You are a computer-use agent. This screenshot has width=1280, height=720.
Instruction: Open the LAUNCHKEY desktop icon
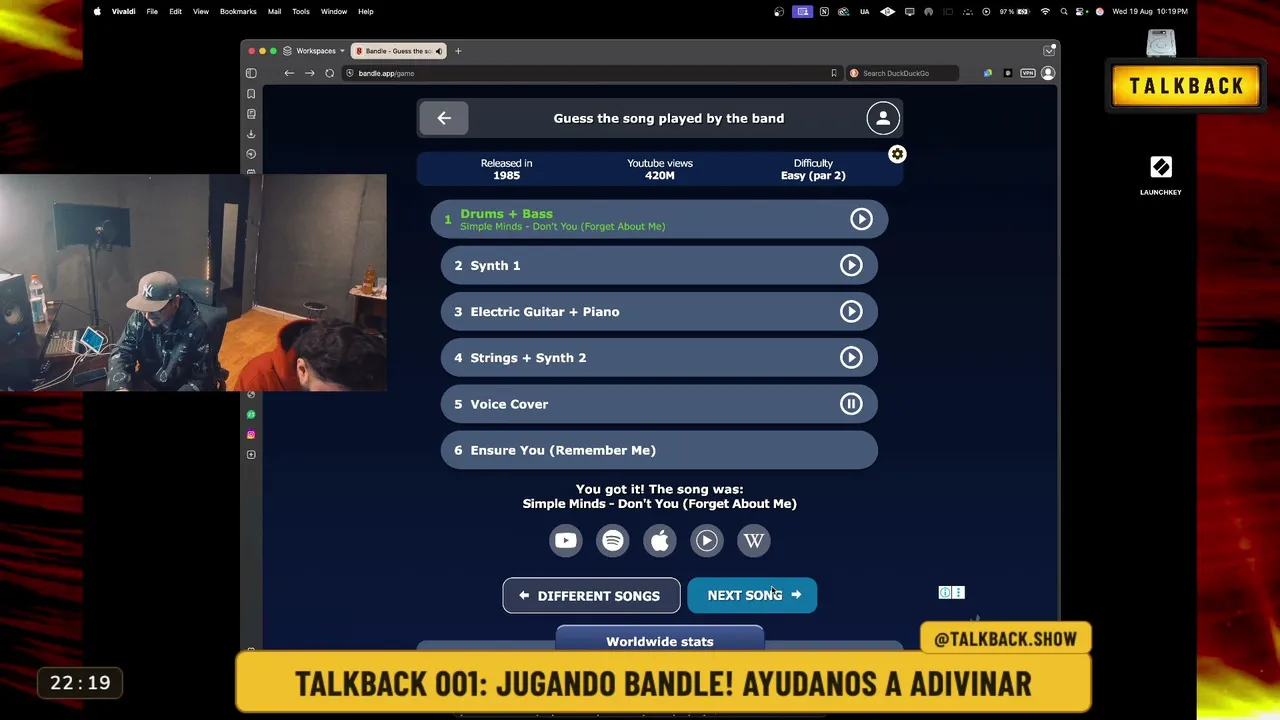tap(1161, 174)
